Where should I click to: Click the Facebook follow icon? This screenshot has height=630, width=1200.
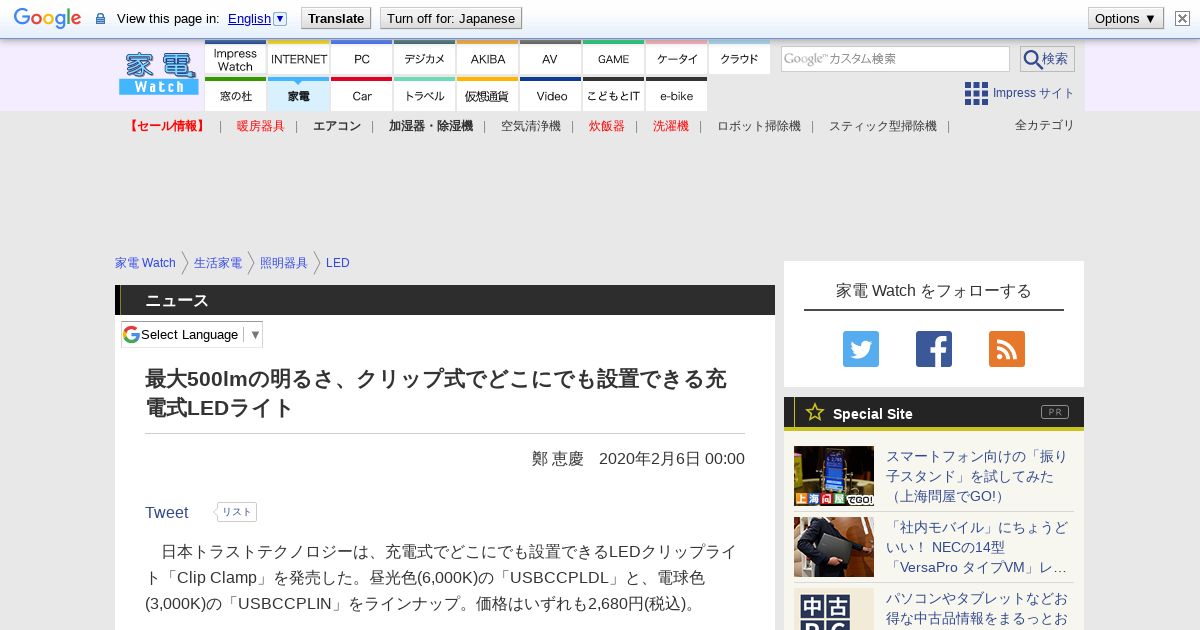point(934,349)
